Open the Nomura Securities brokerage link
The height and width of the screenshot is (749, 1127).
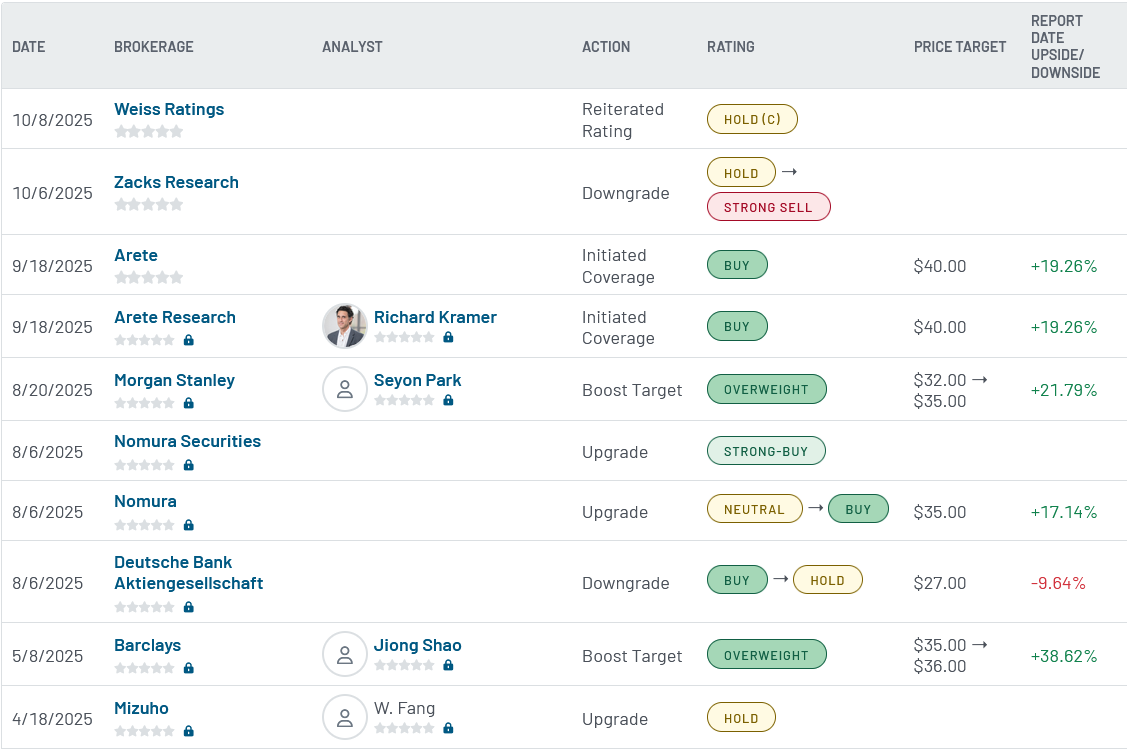[187, 441]
